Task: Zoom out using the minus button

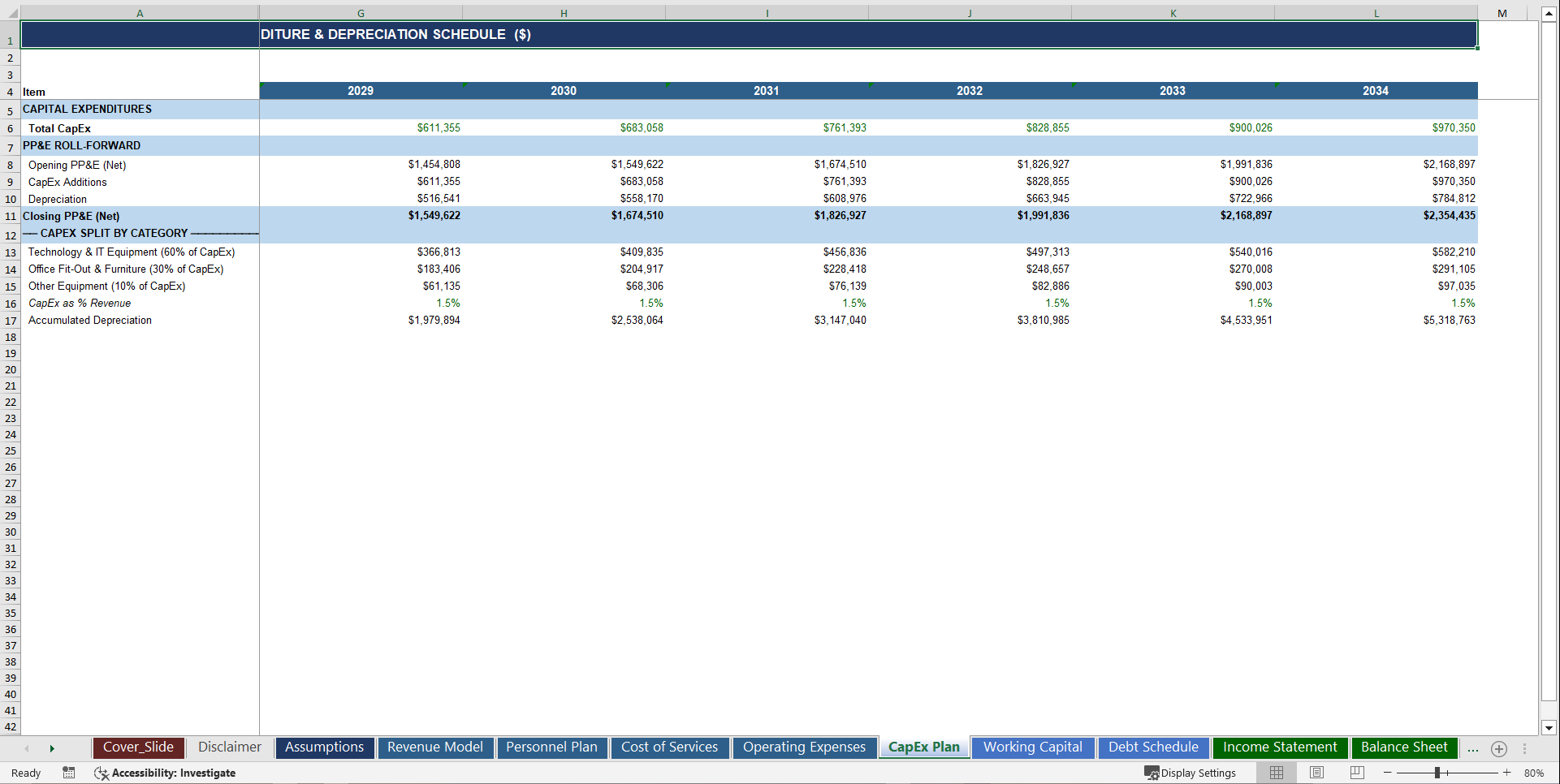Action: [1388, 773]
